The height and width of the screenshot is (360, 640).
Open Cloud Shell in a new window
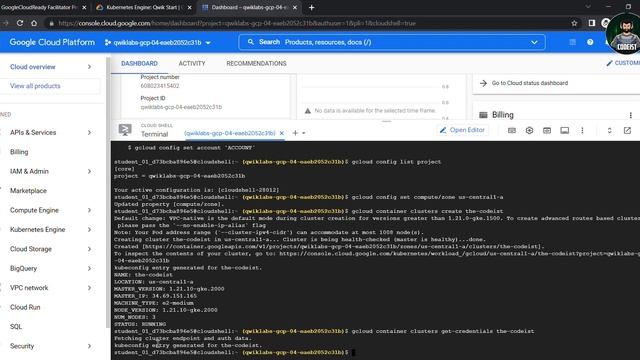(627, 130)
